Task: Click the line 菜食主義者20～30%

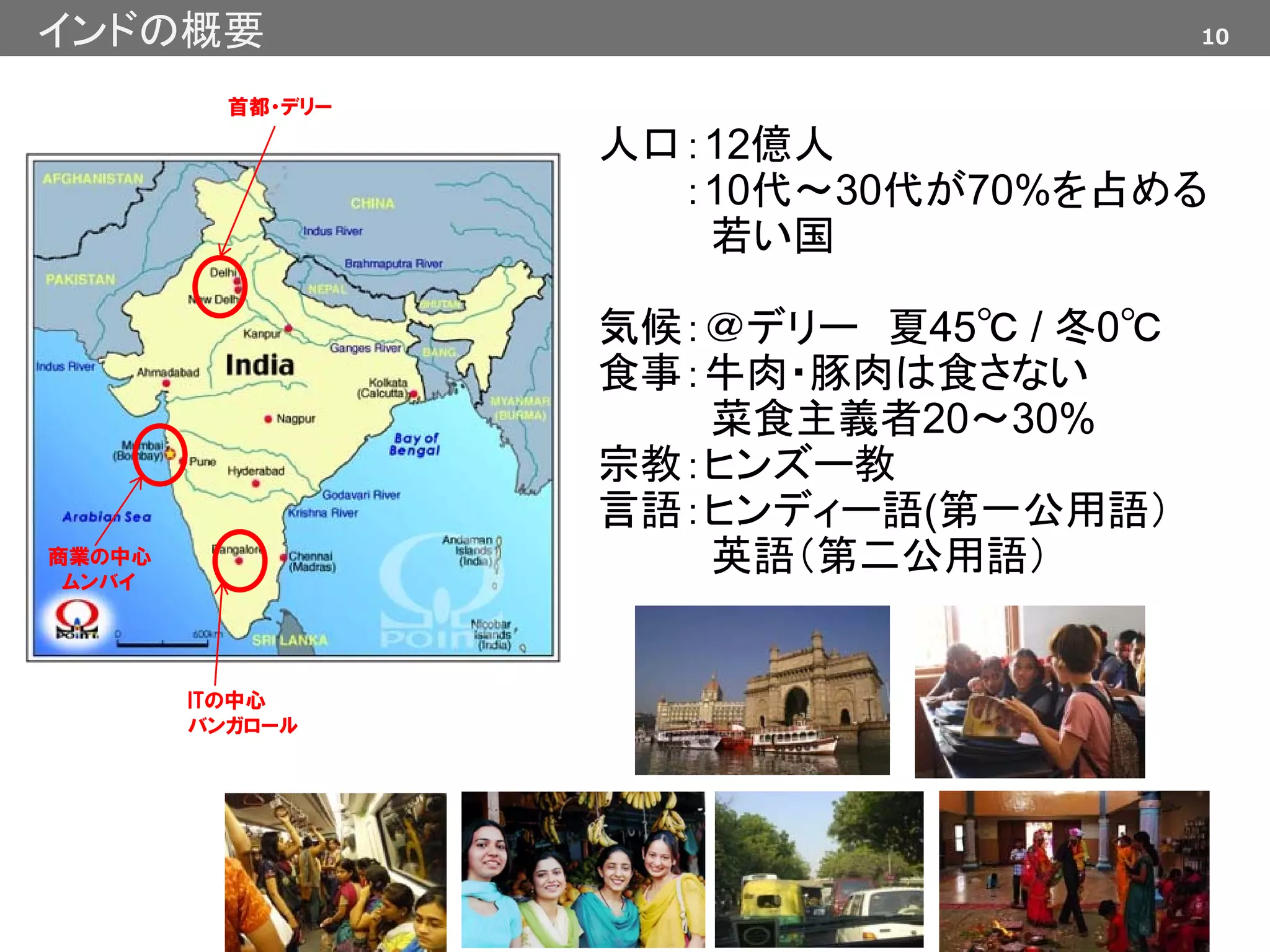Action: pyautogui.click(x=904, y=418)
